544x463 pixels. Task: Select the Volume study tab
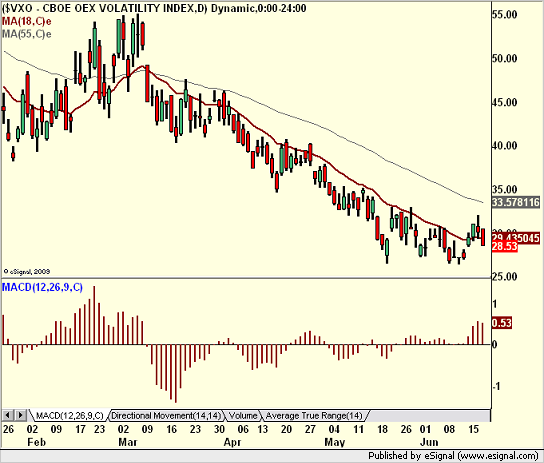click(243, 415)
